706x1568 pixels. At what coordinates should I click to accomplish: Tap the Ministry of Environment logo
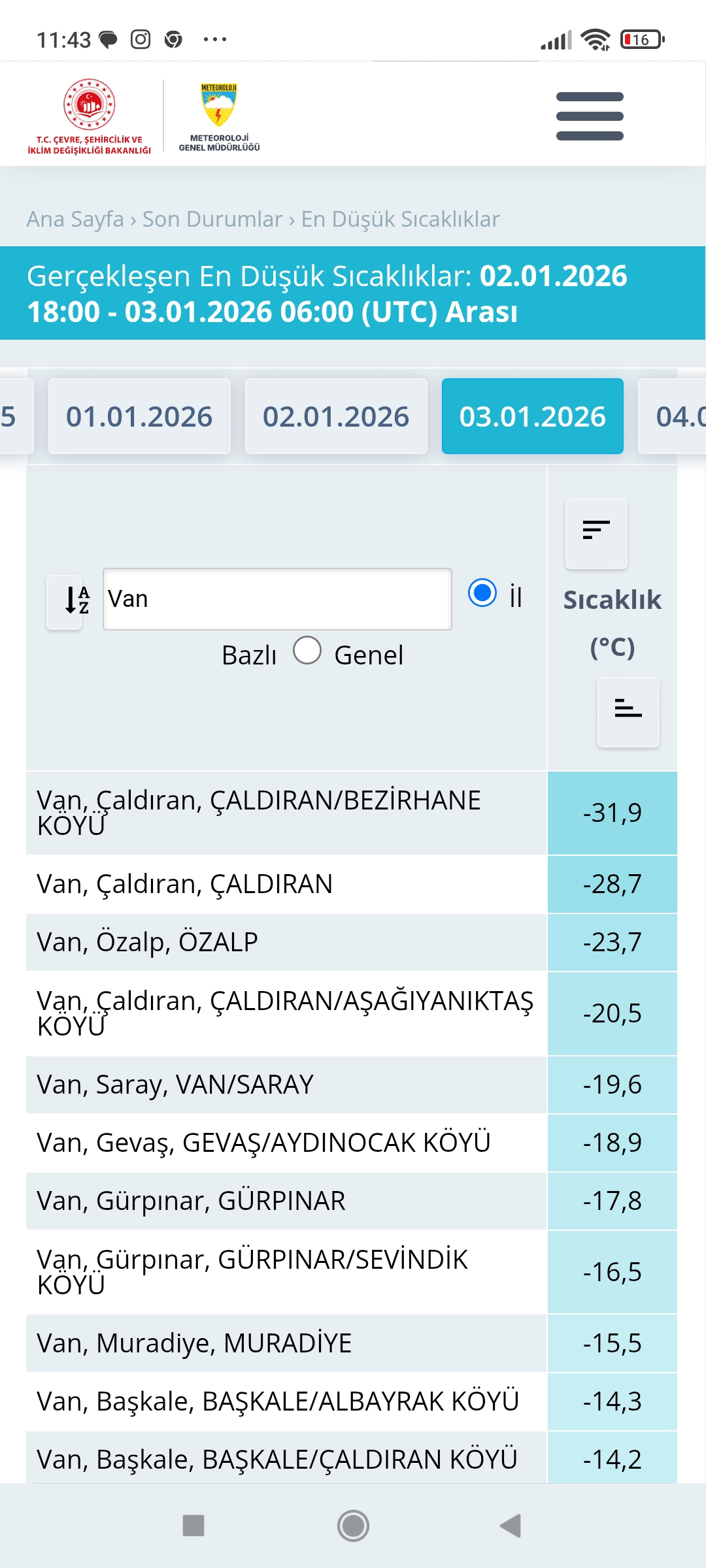90,116
